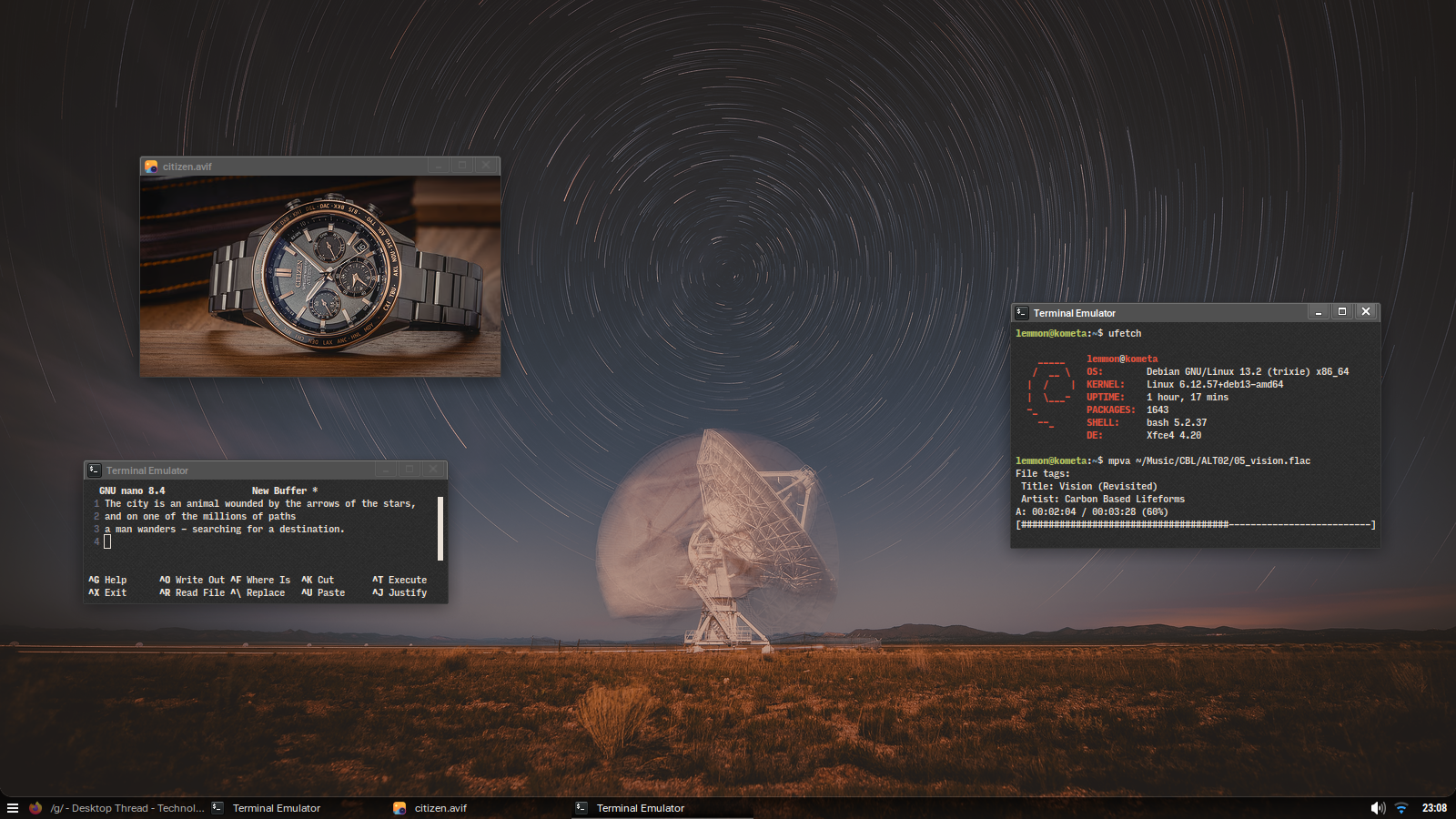Maximize the citizen.avif image window
This screenshot has height=819, width=1456.
462,166
